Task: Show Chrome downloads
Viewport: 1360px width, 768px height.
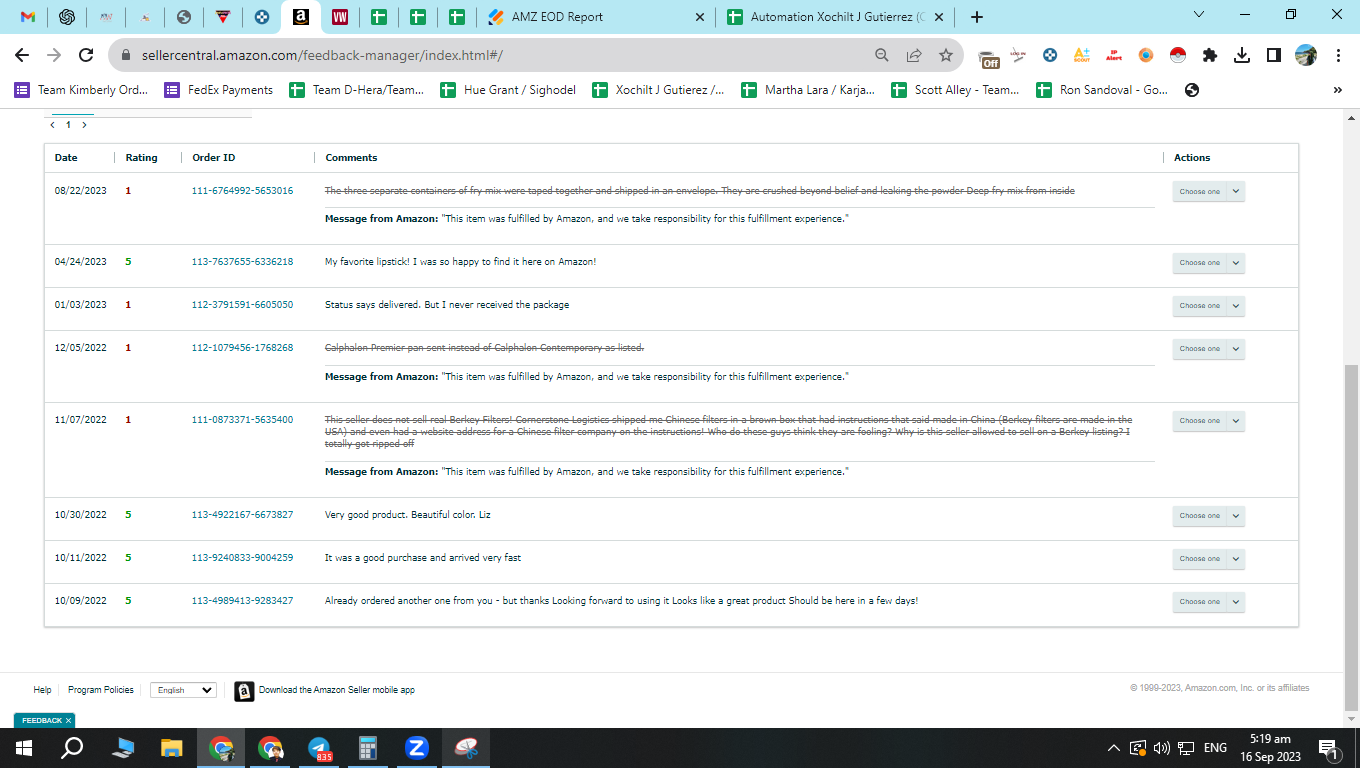Action: [1242, 56]
